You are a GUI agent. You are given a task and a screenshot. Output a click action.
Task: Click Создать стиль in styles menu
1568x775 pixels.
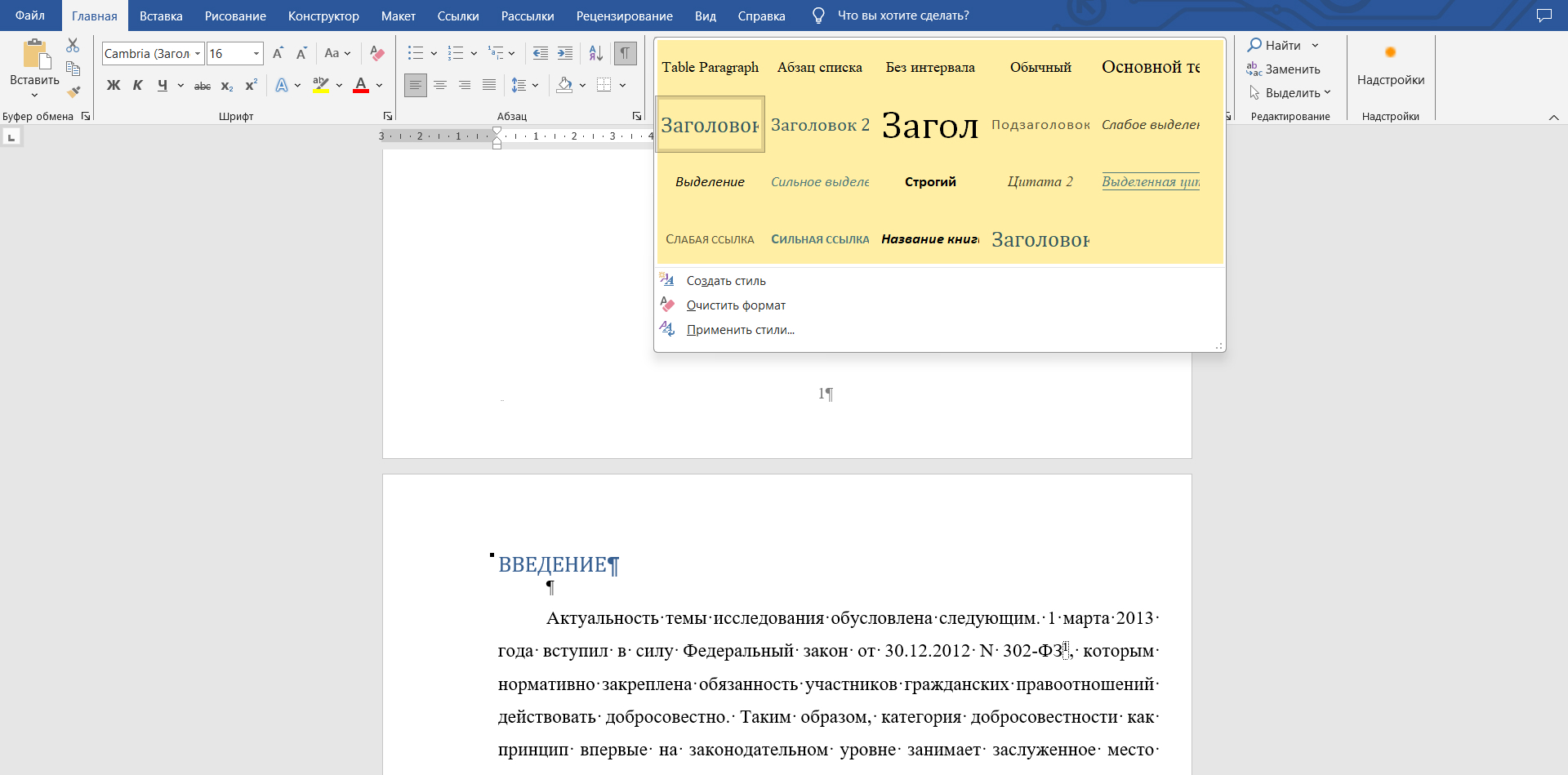click(726, 281)
